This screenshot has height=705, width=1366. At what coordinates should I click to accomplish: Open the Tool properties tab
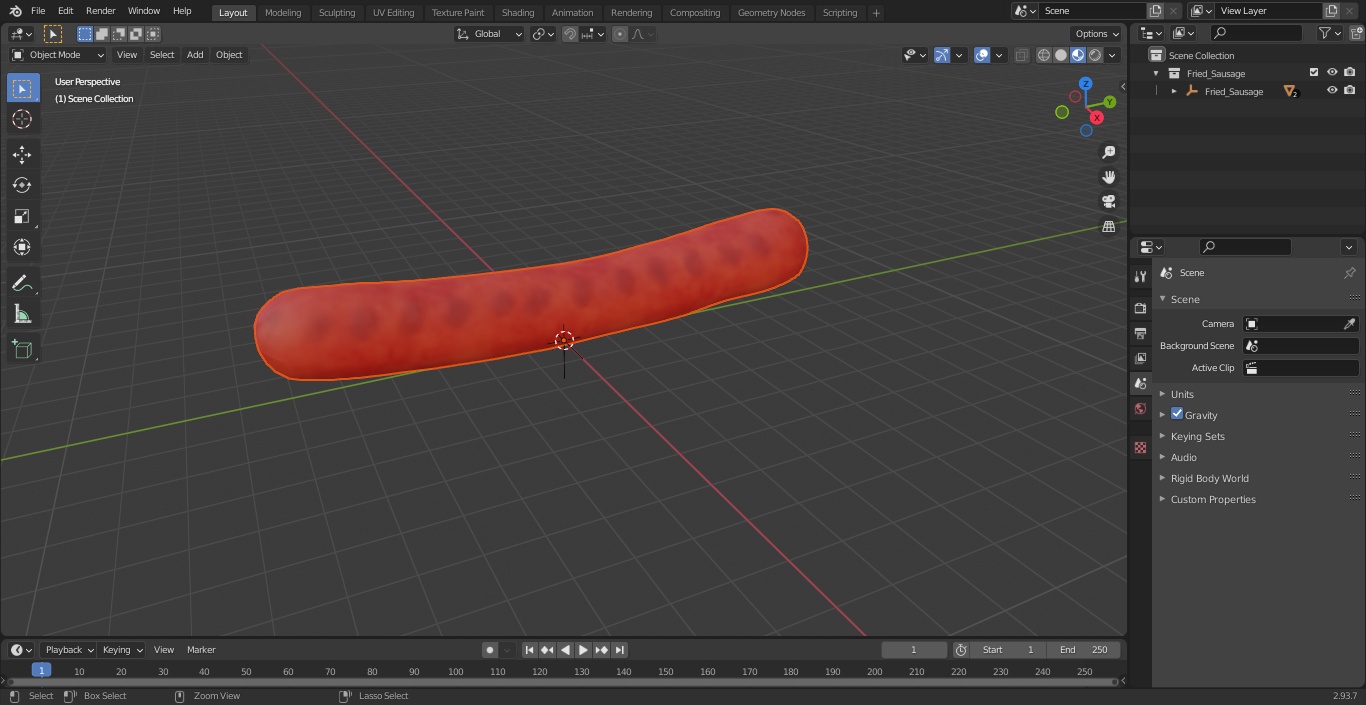pos(1140,277)
